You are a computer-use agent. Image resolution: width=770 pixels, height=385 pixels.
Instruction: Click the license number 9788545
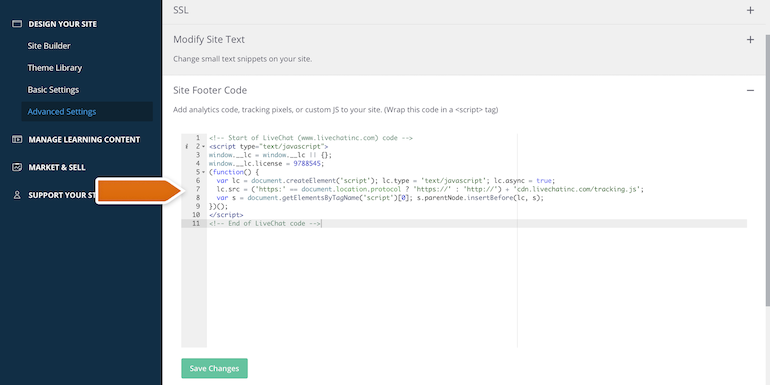[x=308, y=164]
